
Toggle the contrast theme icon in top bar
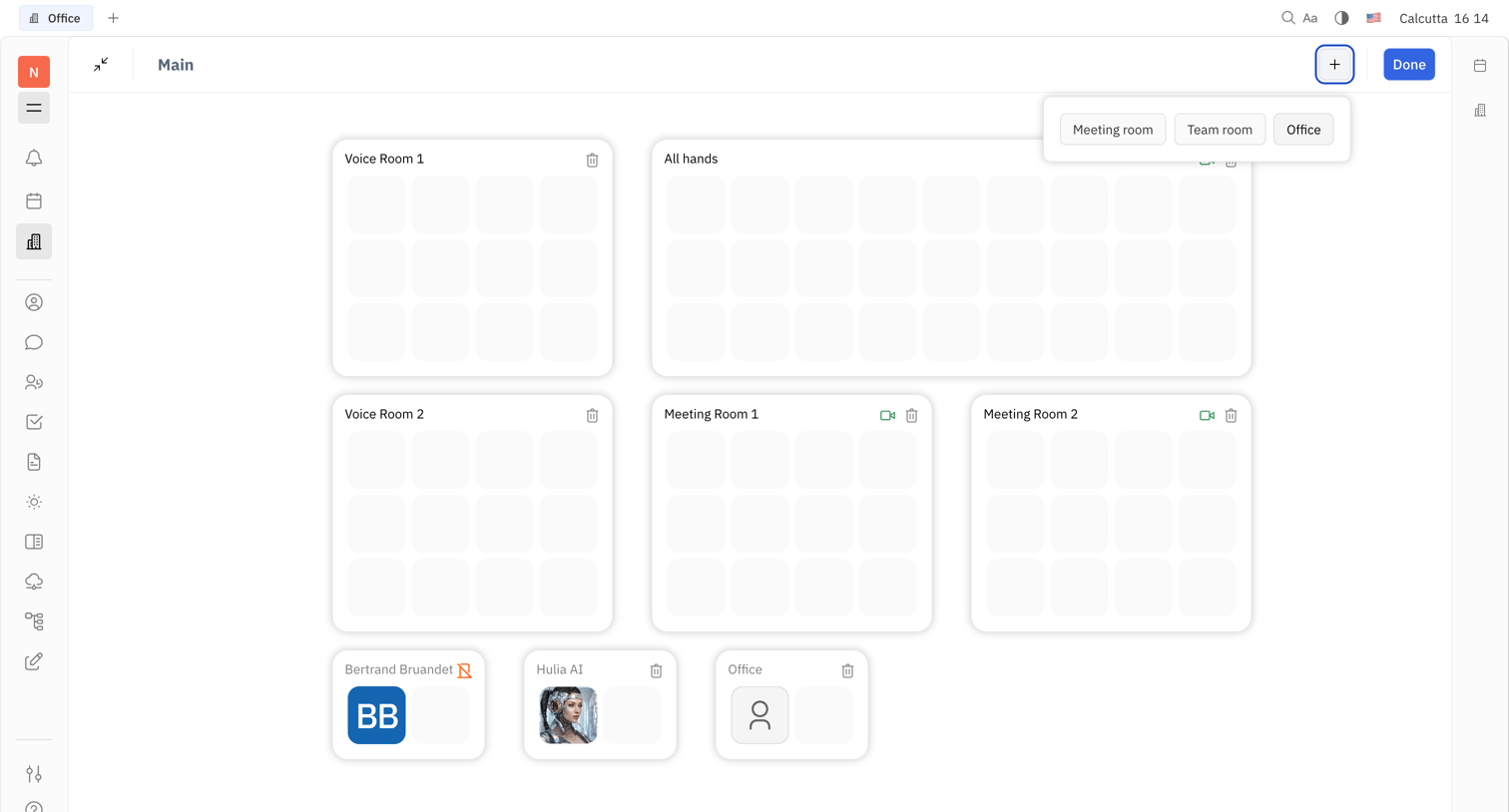(1341, 18)
